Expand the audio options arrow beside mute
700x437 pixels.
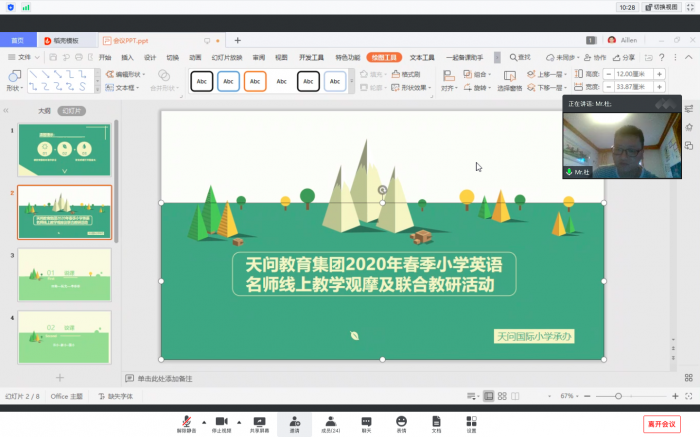tap(203, 421)
